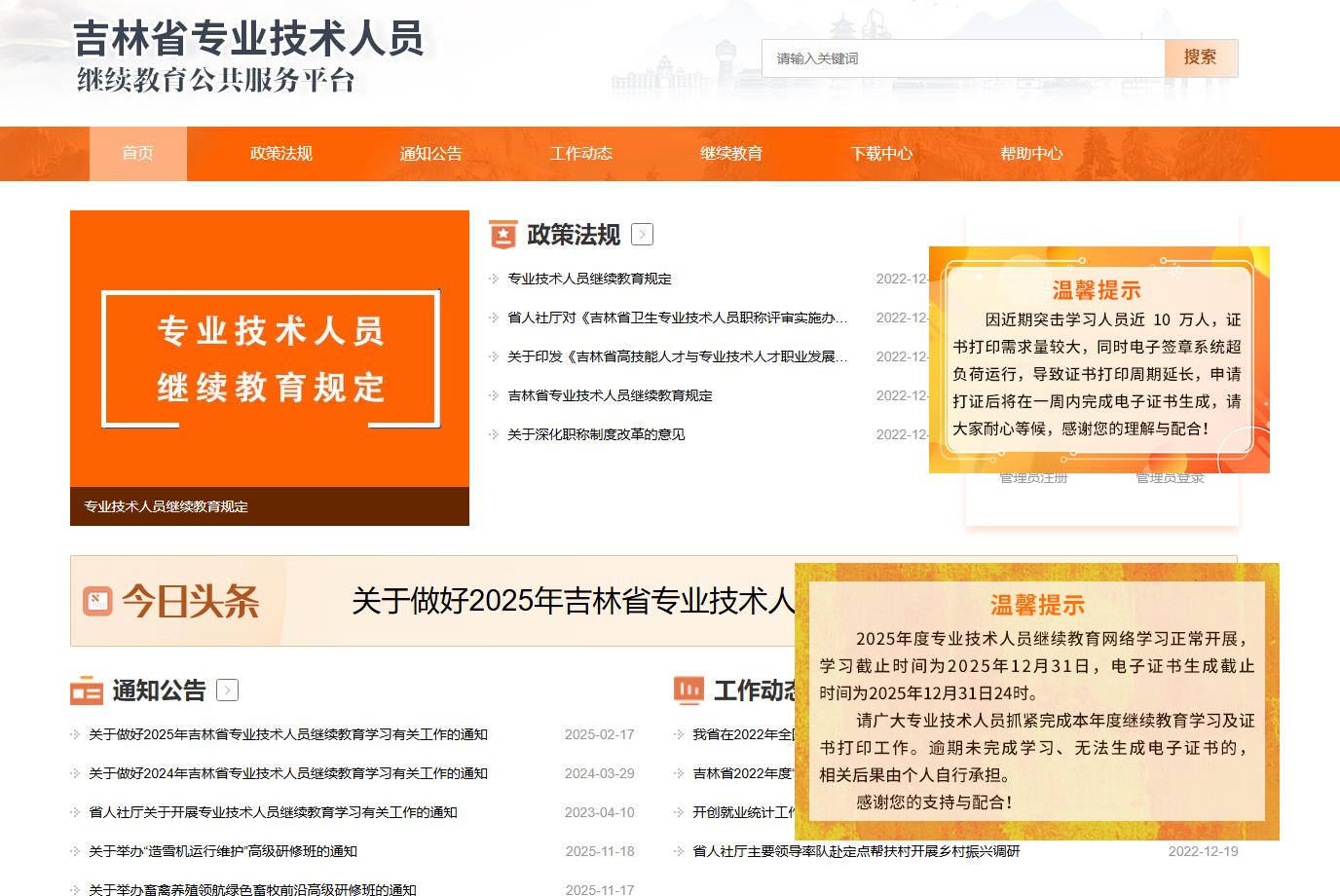Open 帮助中心 from the navigation bar
Image resolution: width=1340 pixels, height=896 pixels.
click(x=1030, y=154)
